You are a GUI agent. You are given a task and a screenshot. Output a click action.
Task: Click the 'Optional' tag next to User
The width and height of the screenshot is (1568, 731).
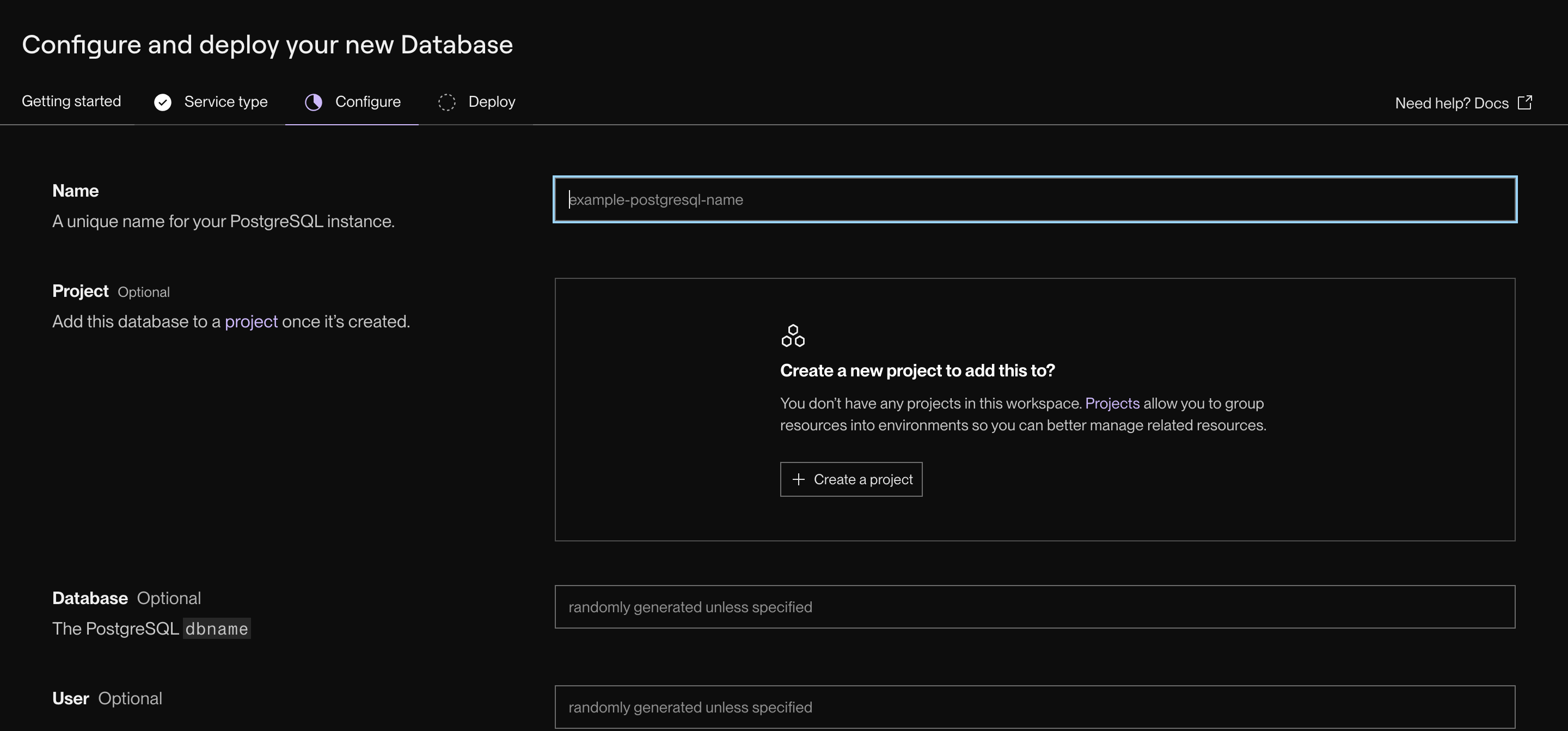pyautogui.click(x=130, y=699)
